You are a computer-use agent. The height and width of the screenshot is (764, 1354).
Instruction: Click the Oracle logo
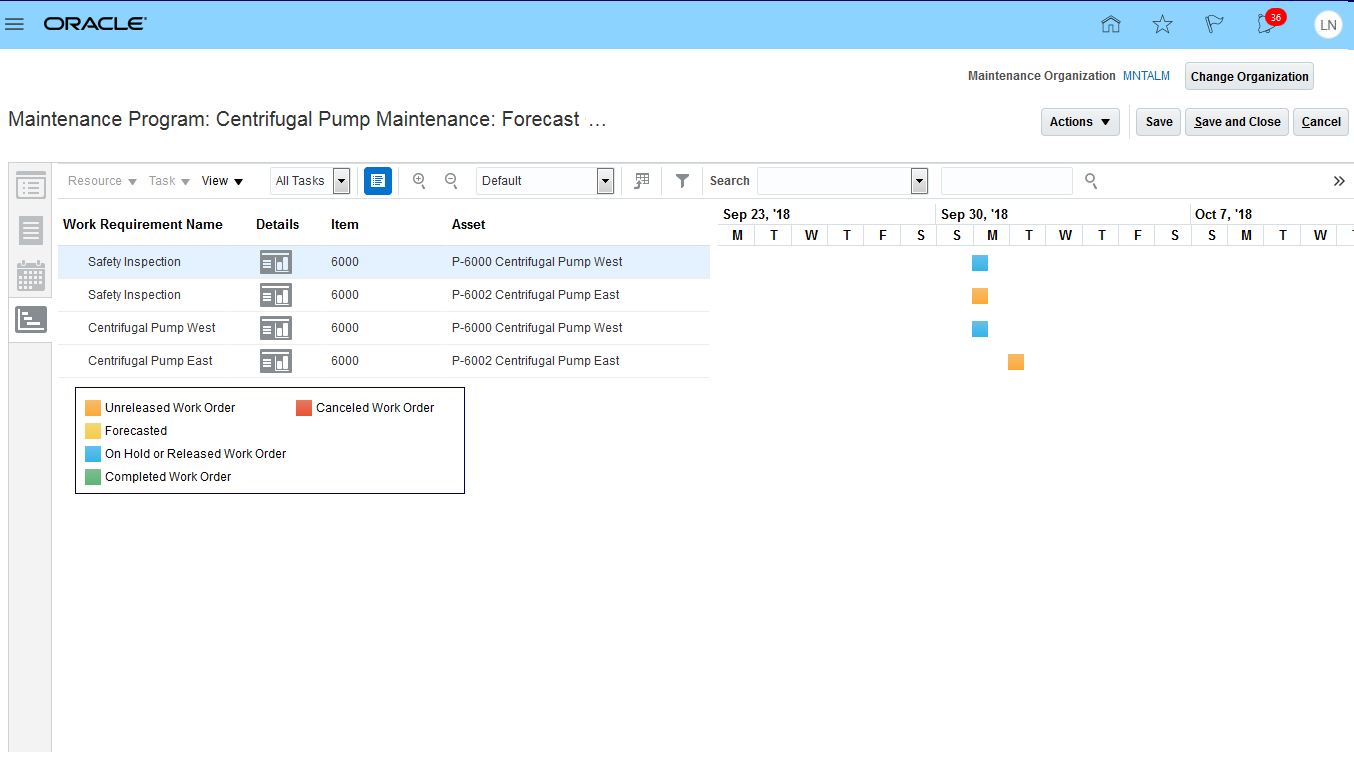tap(95, 24)
